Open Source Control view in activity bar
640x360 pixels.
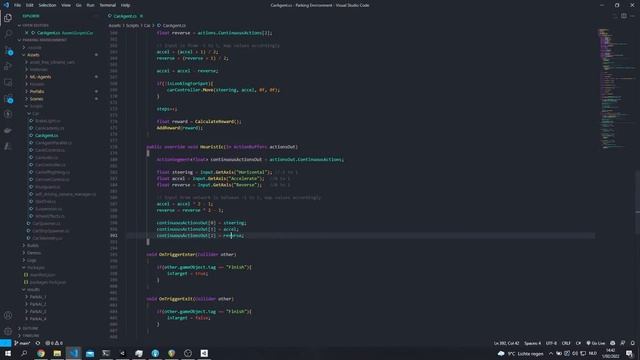tap(8, 50)
